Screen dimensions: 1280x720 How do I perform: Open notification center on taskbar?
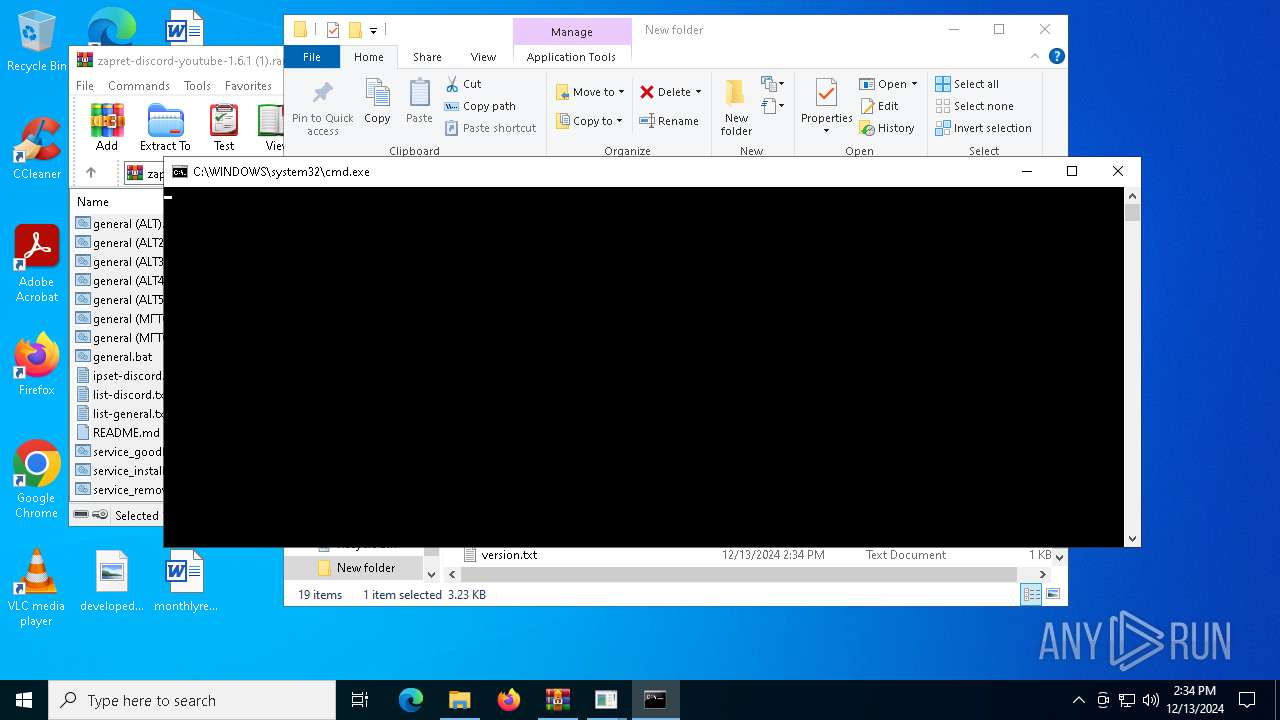tap(1247, 700)
